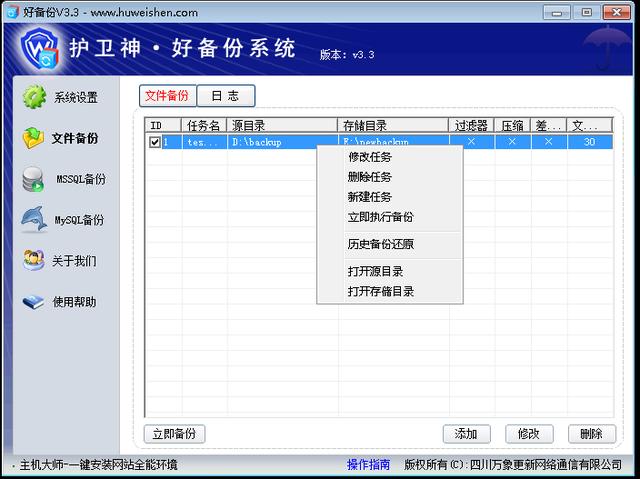Click the tes... task name cell

tap(204, 142)
